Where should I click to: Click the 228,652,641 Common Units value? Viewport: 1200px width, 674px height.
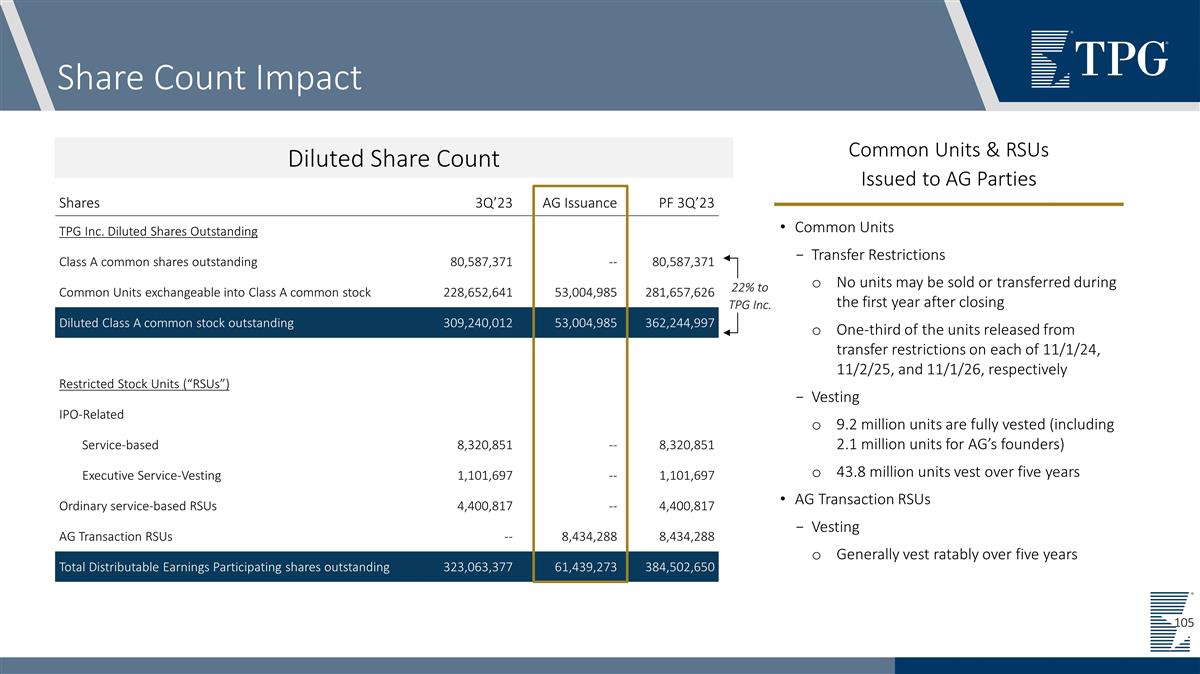(478, 292)
